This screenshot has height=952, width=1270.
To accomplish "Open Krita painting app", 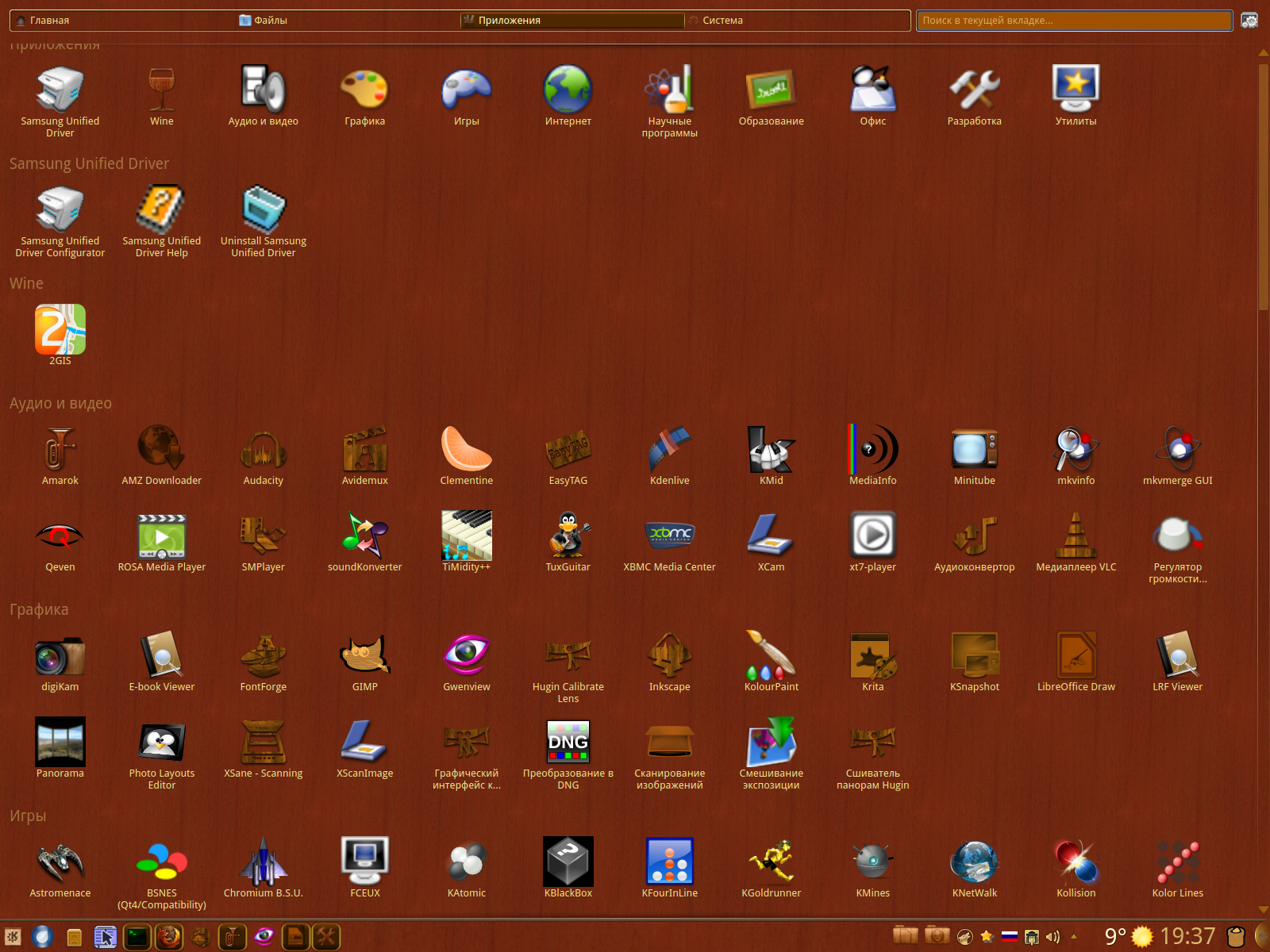I will 873,662.
